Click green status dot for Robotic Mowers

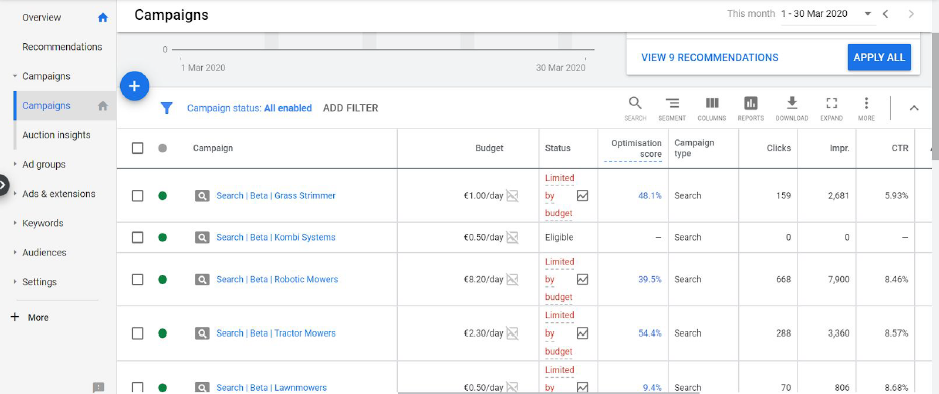pyautogui.click(x=162, y=280)
